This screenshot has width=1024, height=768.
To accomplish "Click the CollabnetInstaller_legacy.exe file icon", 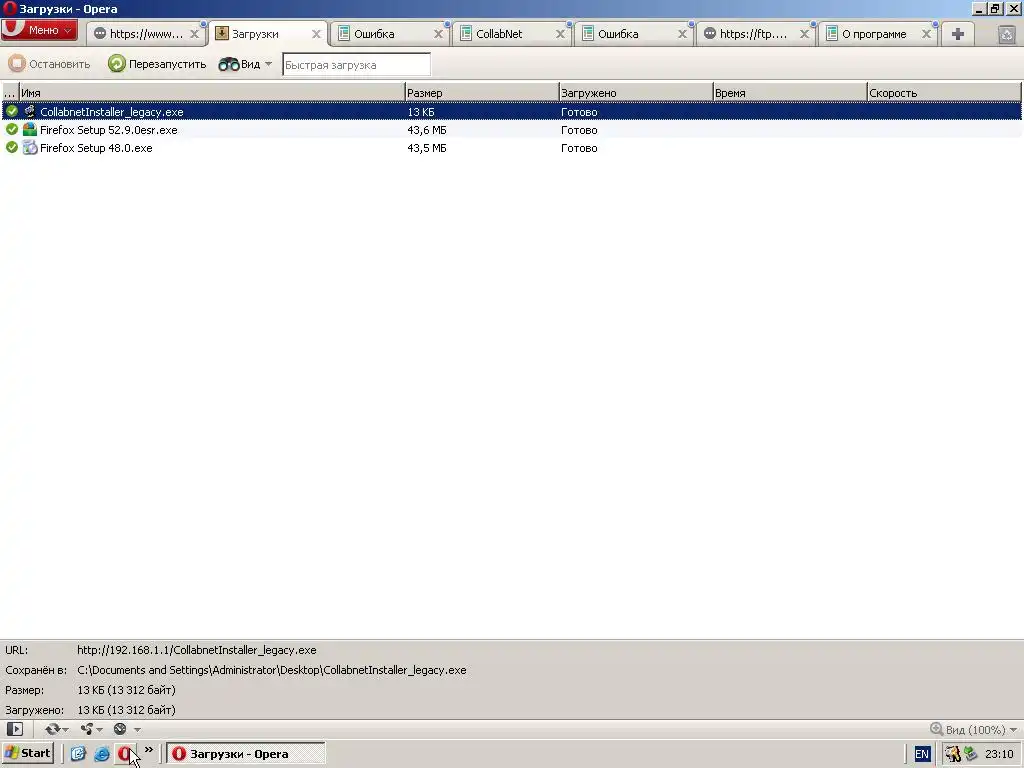I will [29, 112].
